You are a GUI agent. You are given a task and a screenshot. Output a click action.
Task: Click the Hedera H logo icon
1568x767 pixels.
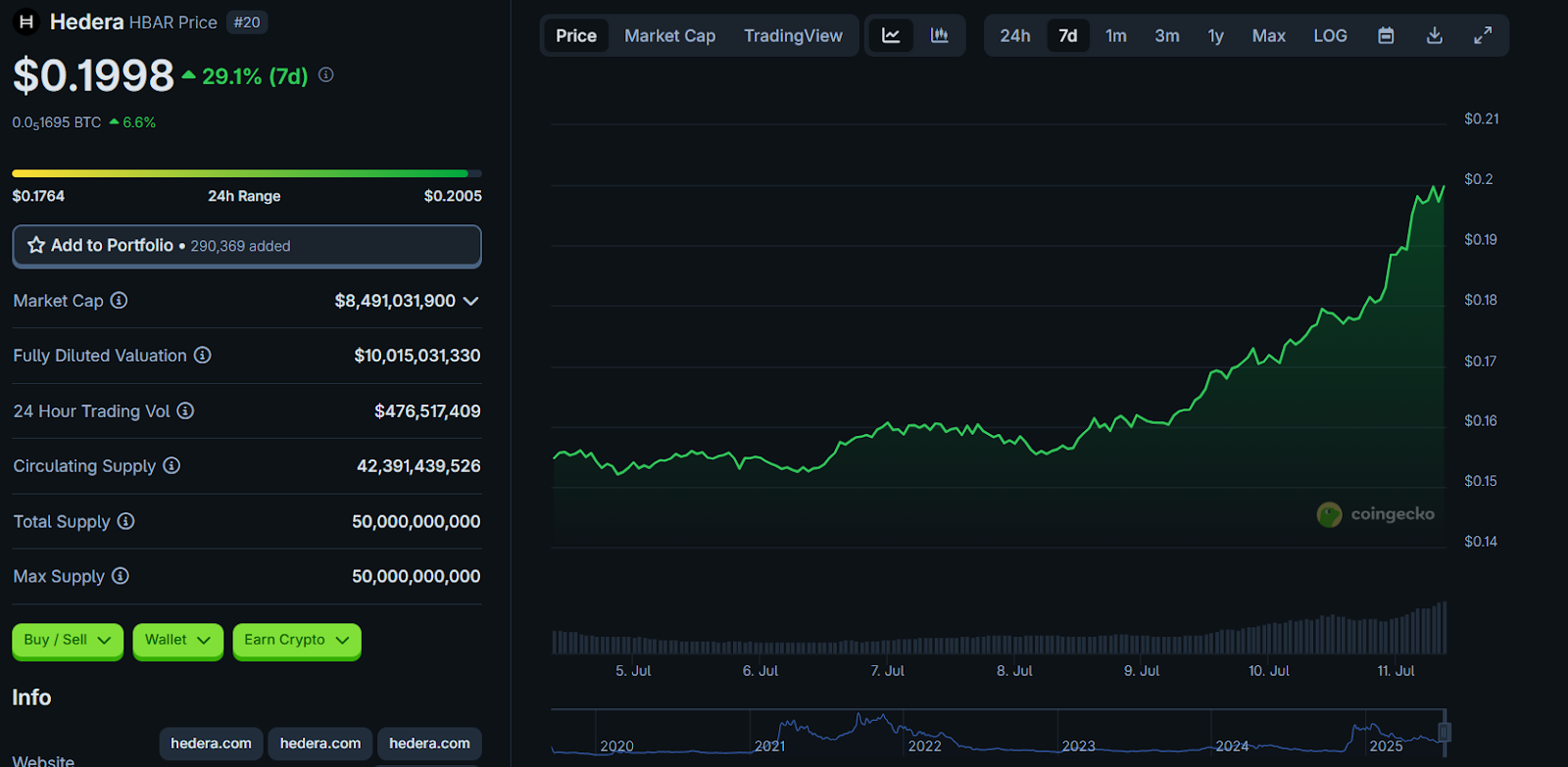26,22
